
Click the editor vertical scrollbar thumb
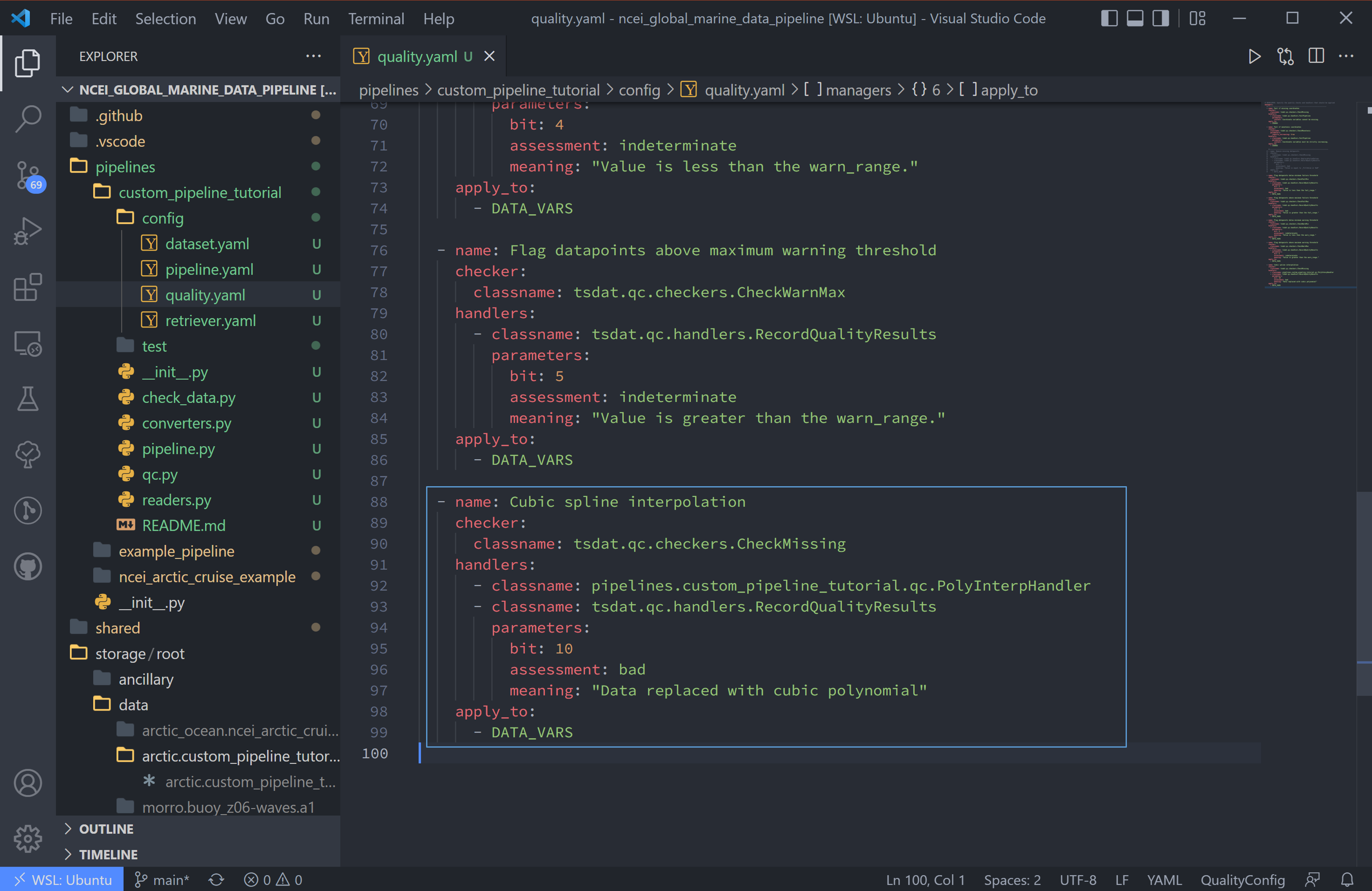[x=1364, y=594]
